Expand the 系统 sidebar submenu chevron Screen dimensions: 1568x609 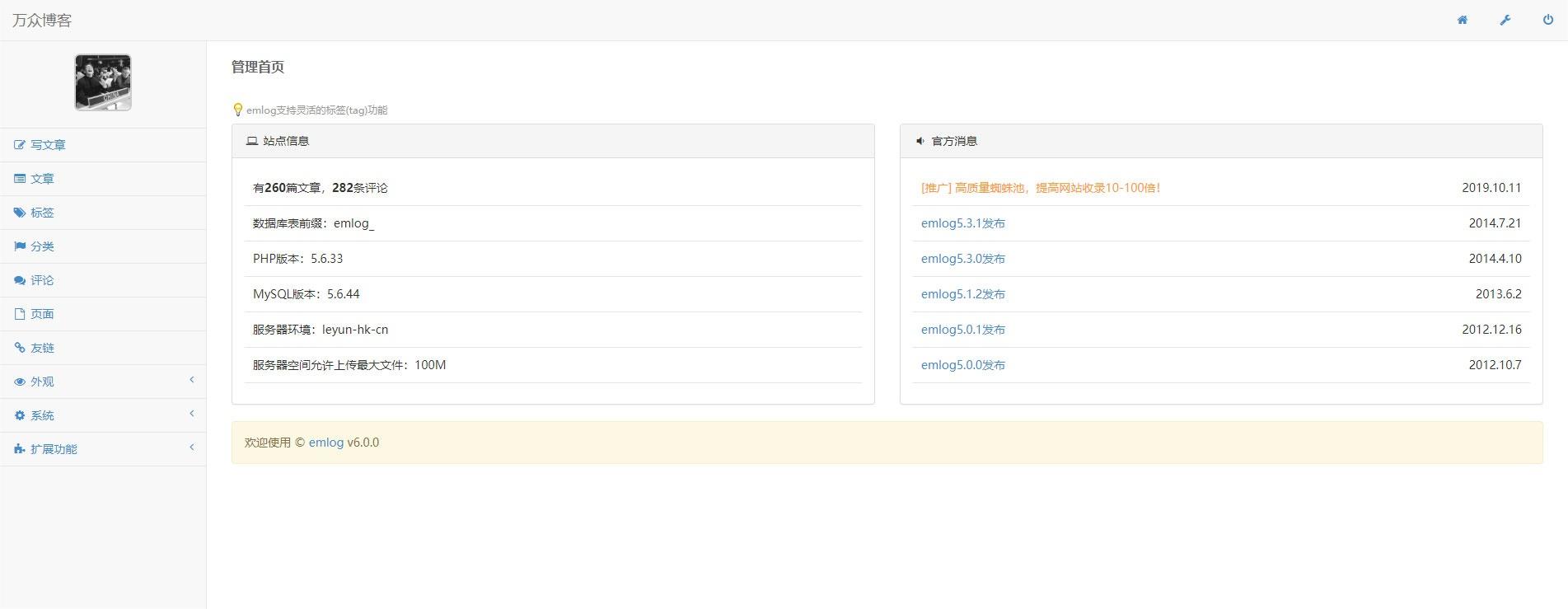pos(192,414)
